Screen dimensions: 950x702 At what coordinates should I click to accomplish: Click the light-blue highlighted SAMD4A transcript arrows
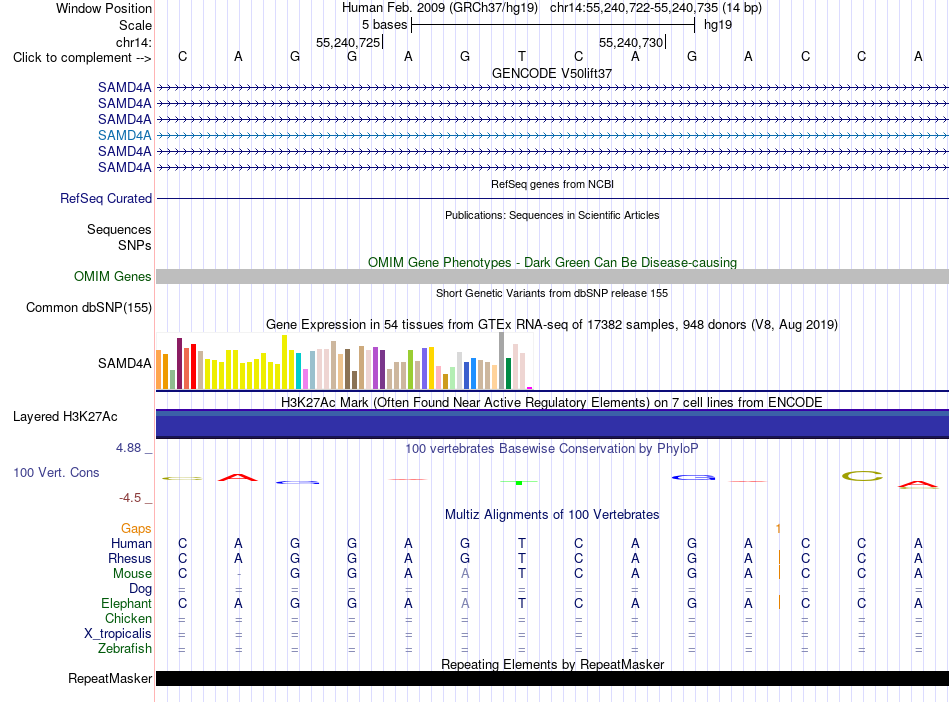tap(553, 136)
